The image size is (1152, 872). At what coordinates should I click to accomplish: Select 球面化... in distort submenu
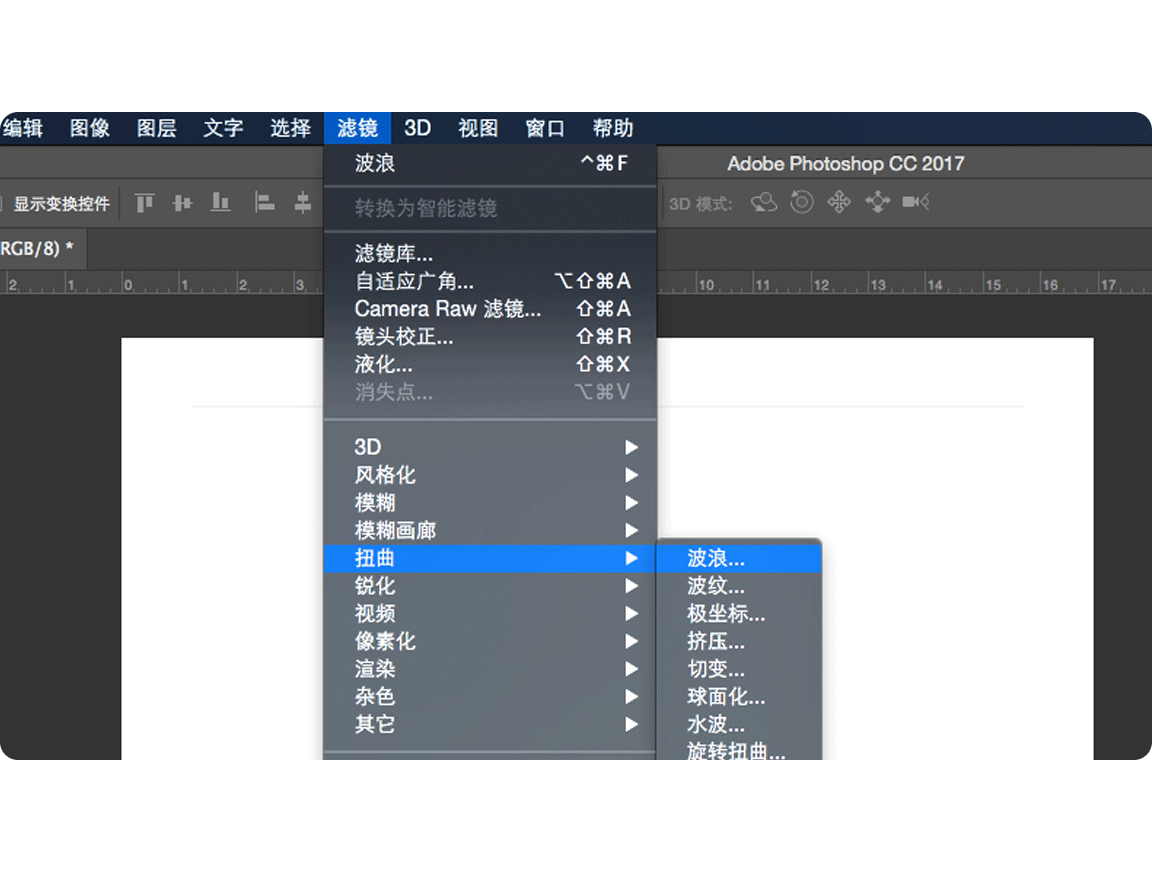click(738, 696)
